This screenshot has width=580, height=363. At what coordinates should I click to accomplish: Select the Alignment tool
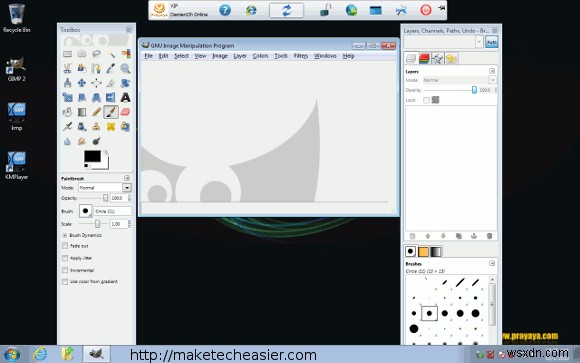pos(96,83)
